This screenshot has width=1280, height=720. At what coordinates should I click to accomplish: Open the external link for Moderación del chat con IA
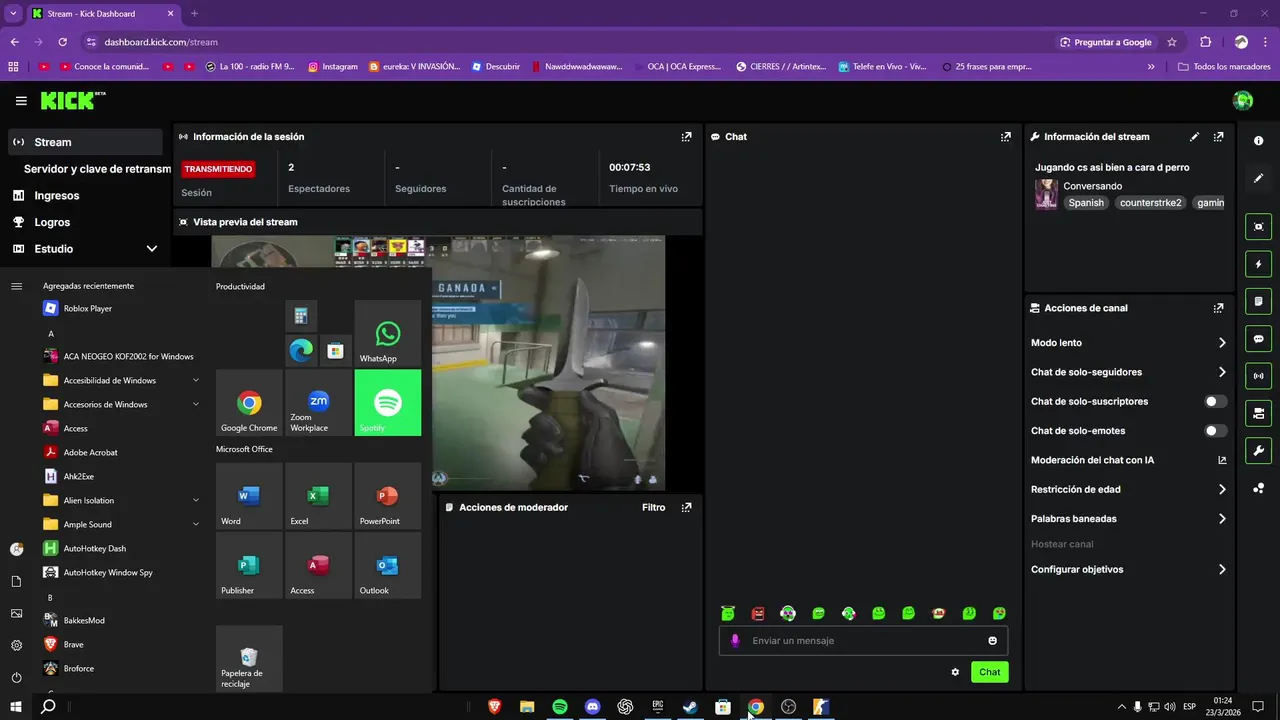pos(1222,461)
